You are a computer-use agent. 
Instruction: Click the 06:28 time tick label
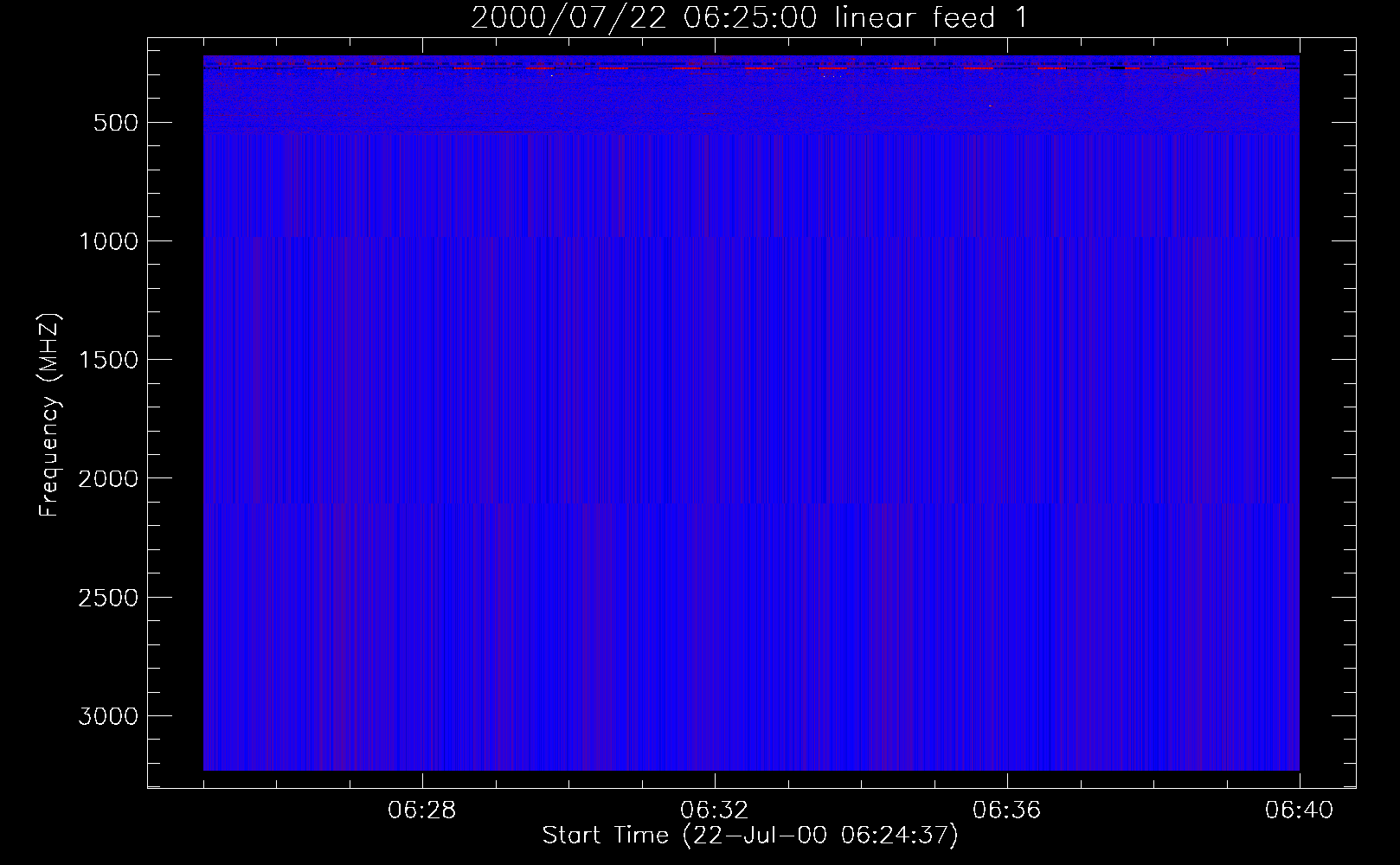[422, 811]
